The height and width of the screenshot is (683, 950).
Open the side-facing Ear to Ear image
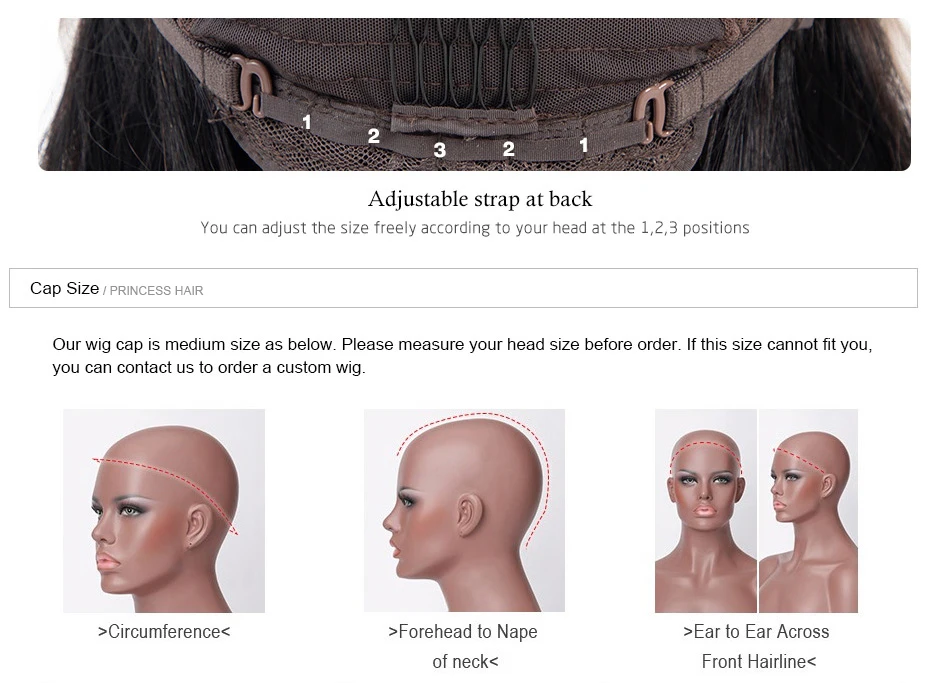pyautogui.click(x=808, y=510)
